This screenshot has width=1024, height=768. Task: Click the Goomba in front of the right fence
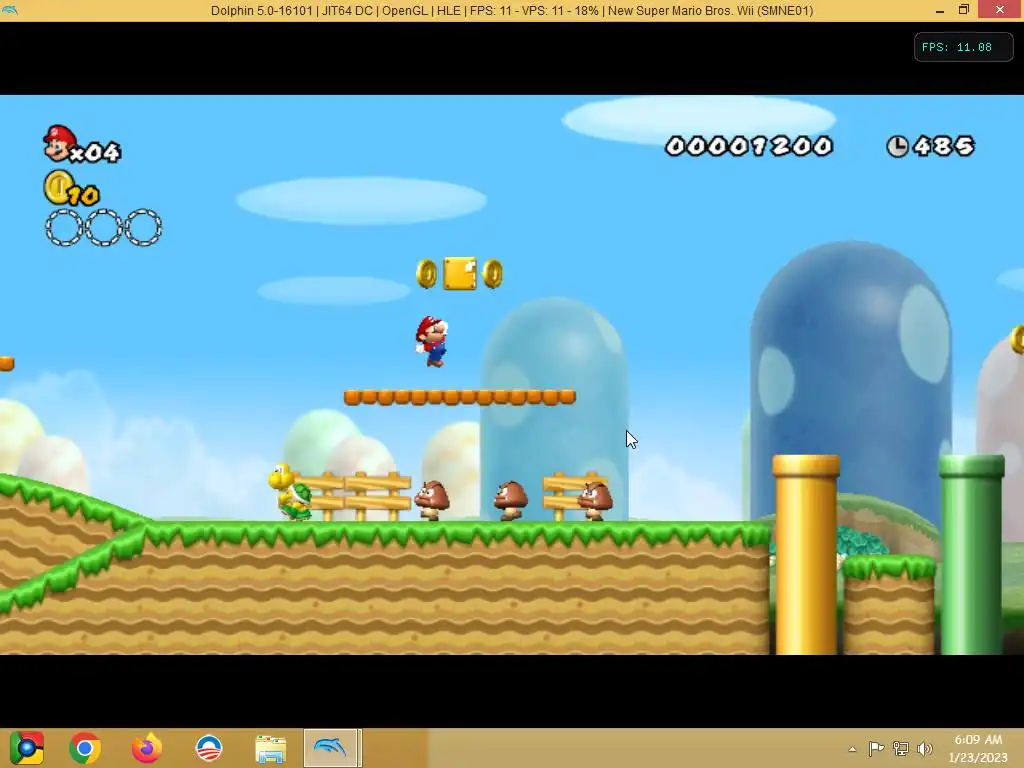595,500
